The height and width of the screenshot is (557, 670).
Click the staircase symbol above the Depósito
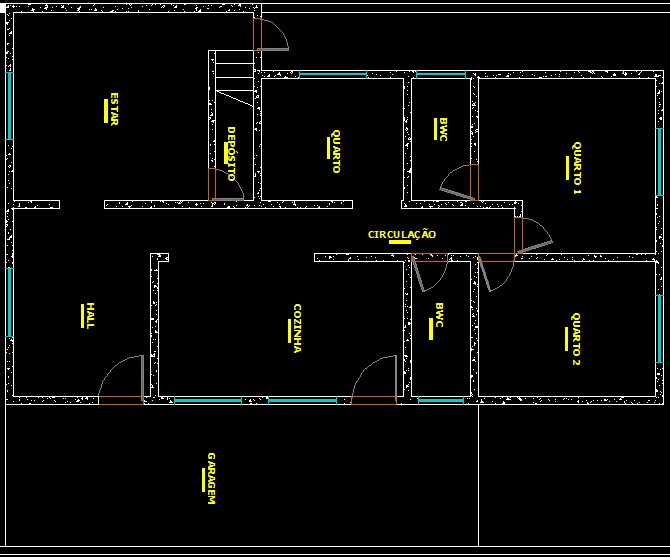tap(236, 78)
